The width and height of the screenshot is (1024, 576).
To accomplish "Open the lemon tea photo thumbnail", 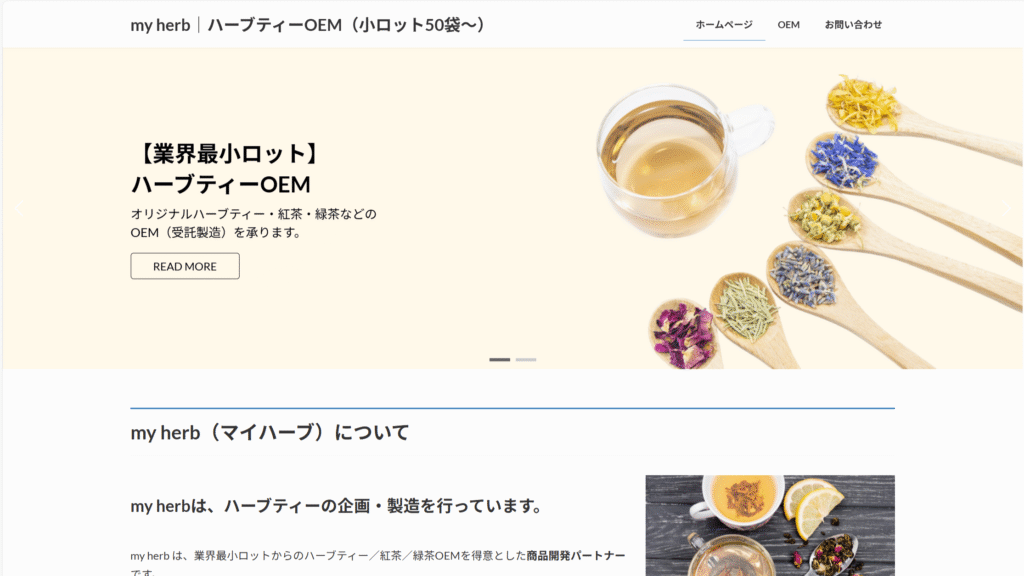I will click(x=770, y=525).
